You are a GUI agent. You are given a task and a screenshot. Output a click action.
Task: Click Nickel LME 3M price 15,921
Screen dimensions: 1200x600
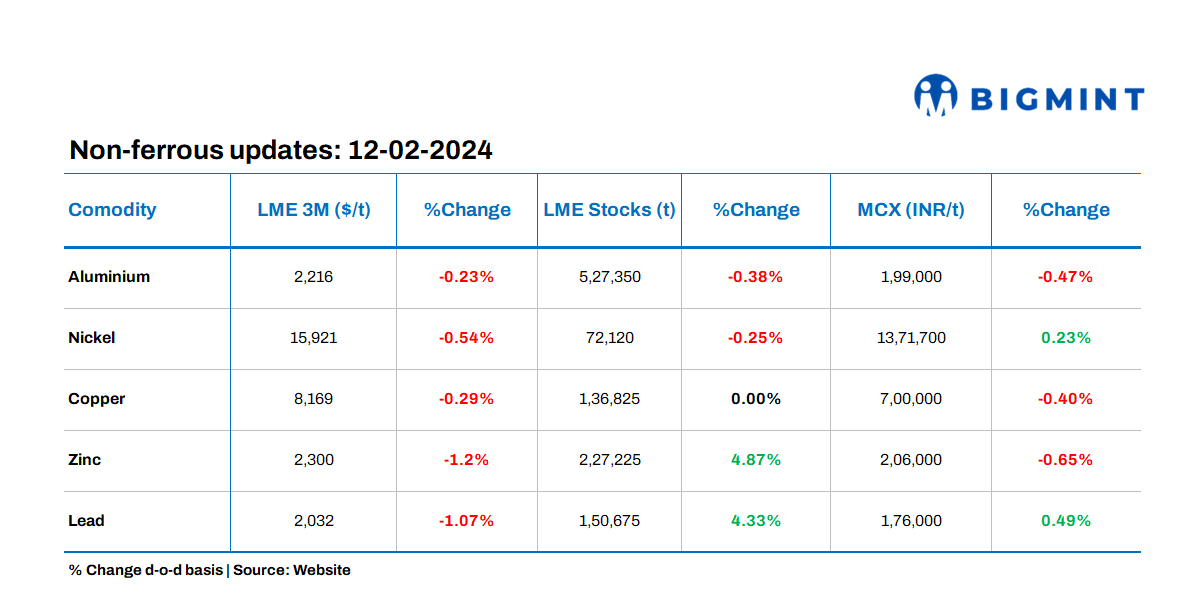313,338
